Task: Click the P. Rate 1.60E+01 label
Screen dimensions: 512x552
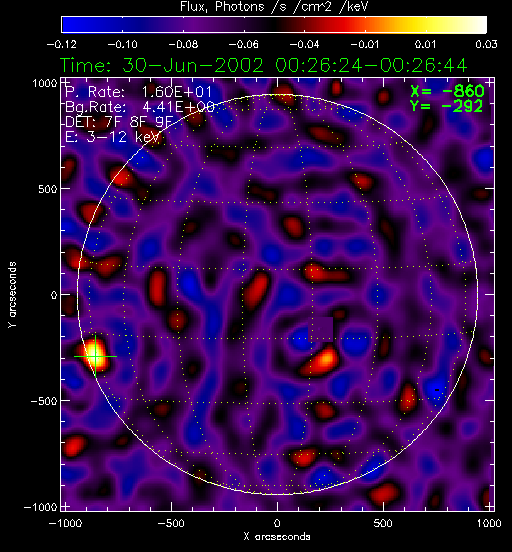Action: tap(139, 92)
